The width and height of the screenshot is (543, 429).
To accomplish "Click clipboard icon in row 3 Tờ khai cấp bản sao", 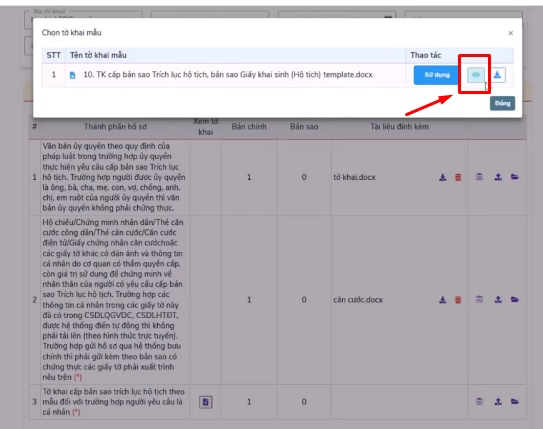I will (x=479, y=402).
